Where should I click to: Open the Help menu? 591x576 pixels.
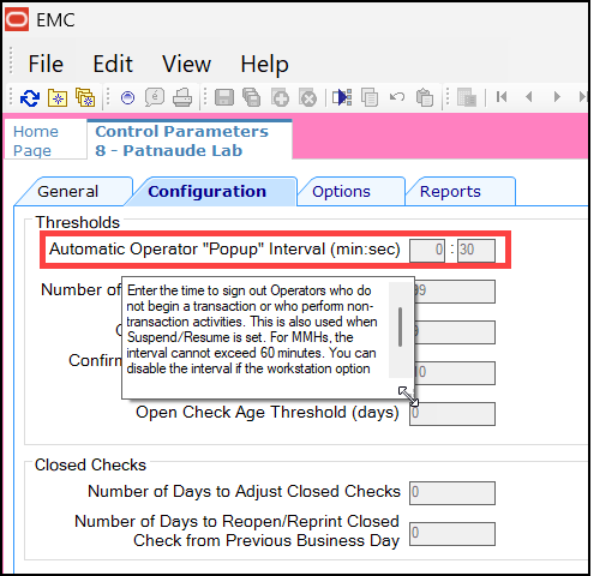tap(265, 64)
